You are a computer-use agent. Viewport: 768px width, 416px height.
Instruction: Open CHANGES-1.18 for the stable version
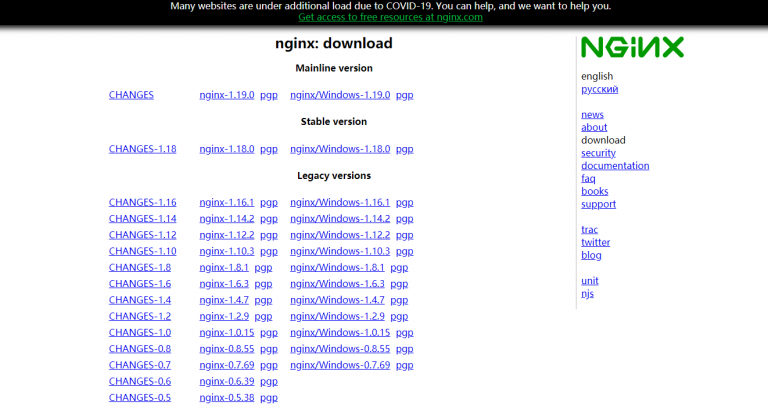(142, 149)
